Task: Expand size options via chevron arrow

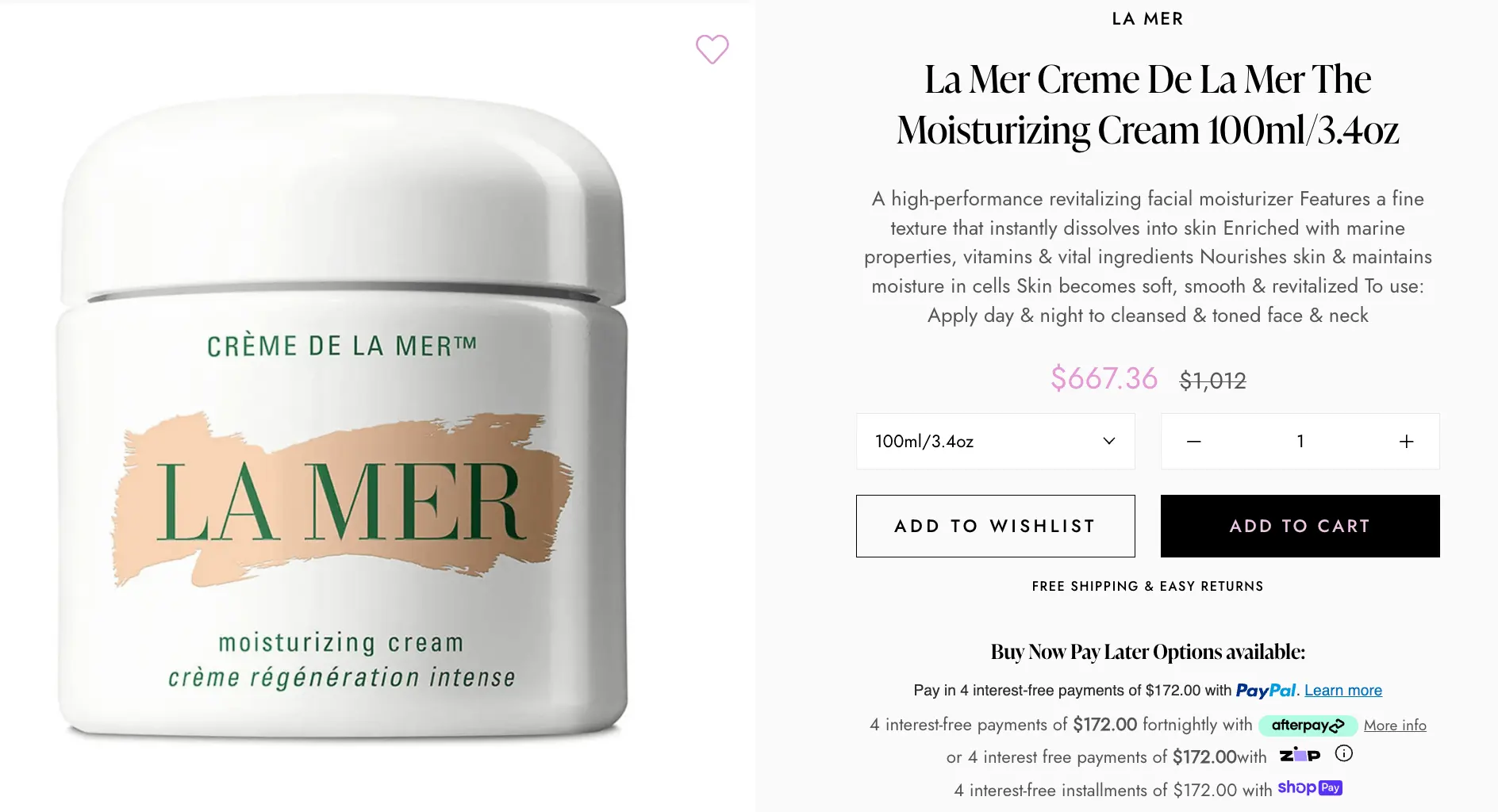Action: (x=1109, y=442)
